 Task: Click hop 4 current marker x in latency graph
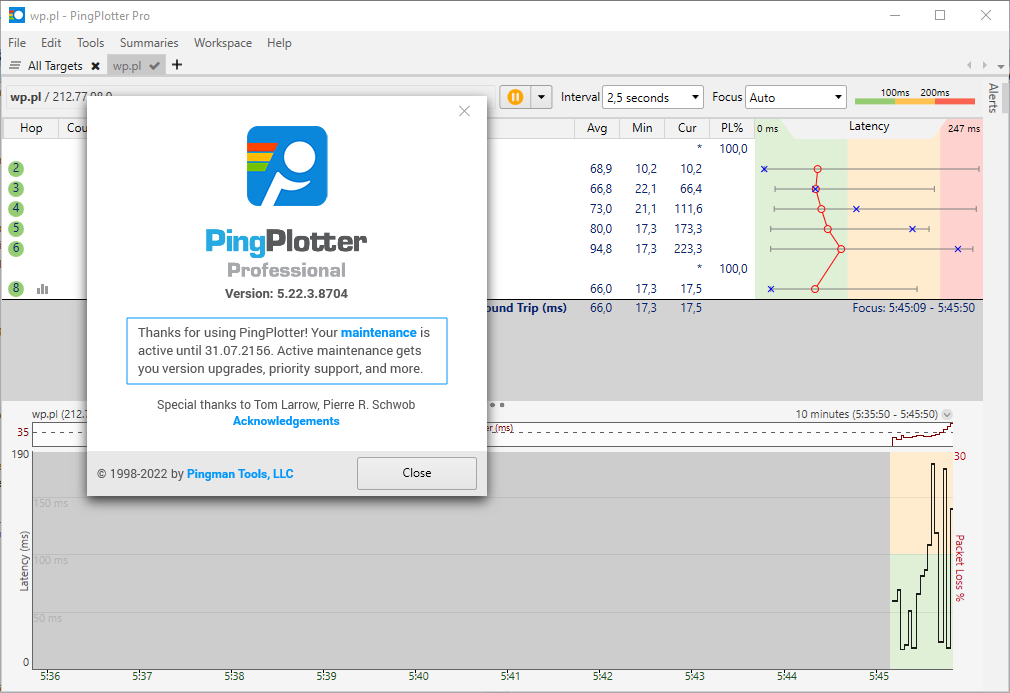tap(856, 209)
